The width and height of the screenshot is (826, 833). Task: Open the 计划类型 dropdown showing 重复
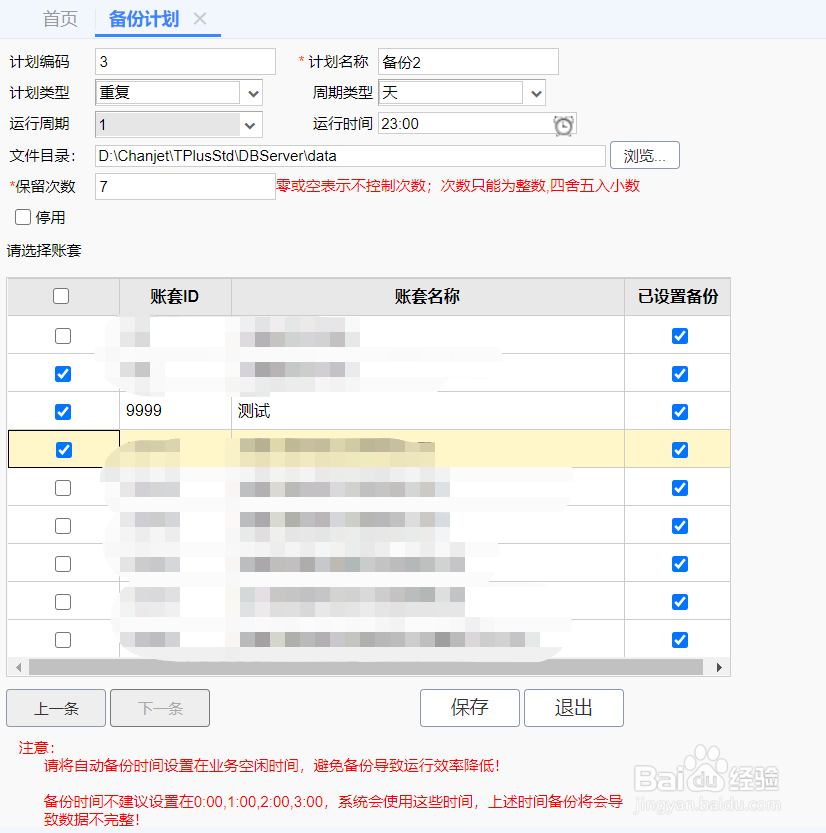click(253, 92)
